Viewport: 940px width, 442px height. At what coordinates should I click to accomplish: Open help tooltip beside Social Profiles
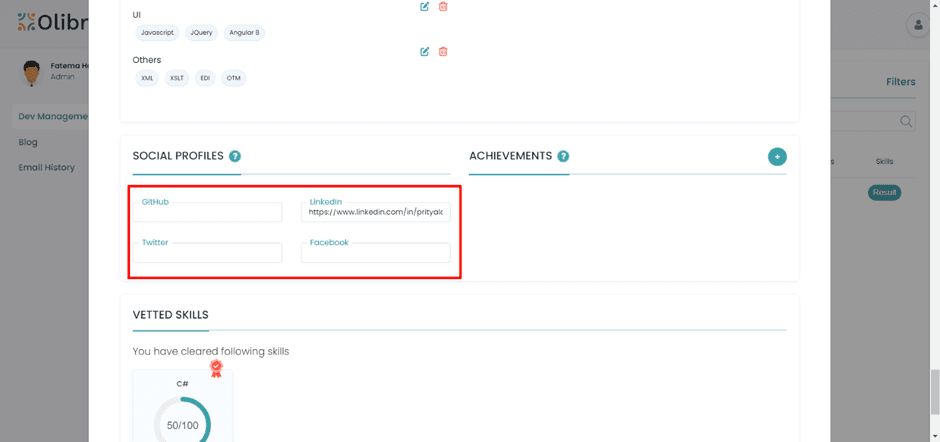pyautogui.click(x=235, y=156)
